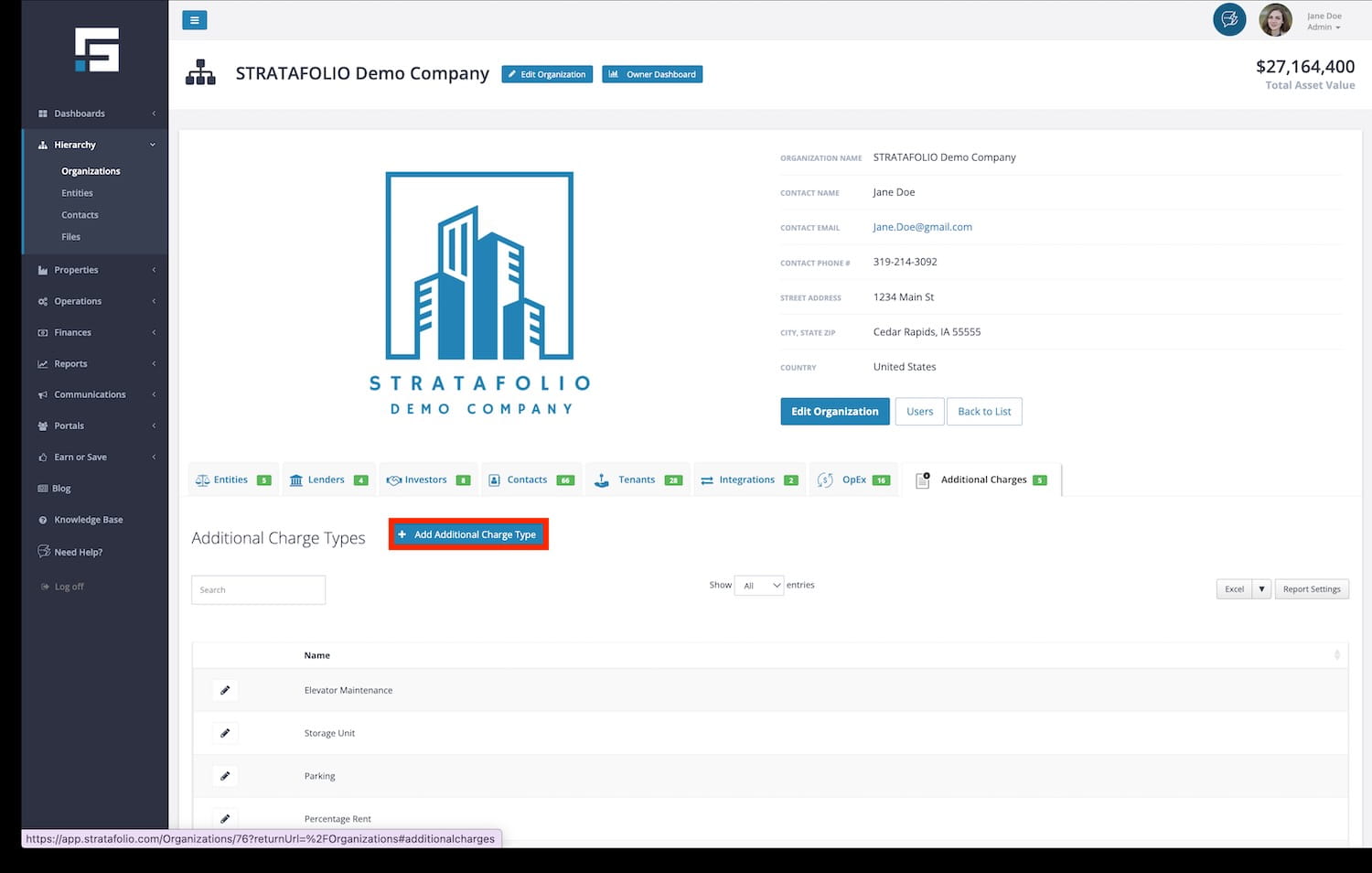This screenshot has width=1372, height=873.
Task: Click Add Additional Charge Type button
Action: point(468,534)
